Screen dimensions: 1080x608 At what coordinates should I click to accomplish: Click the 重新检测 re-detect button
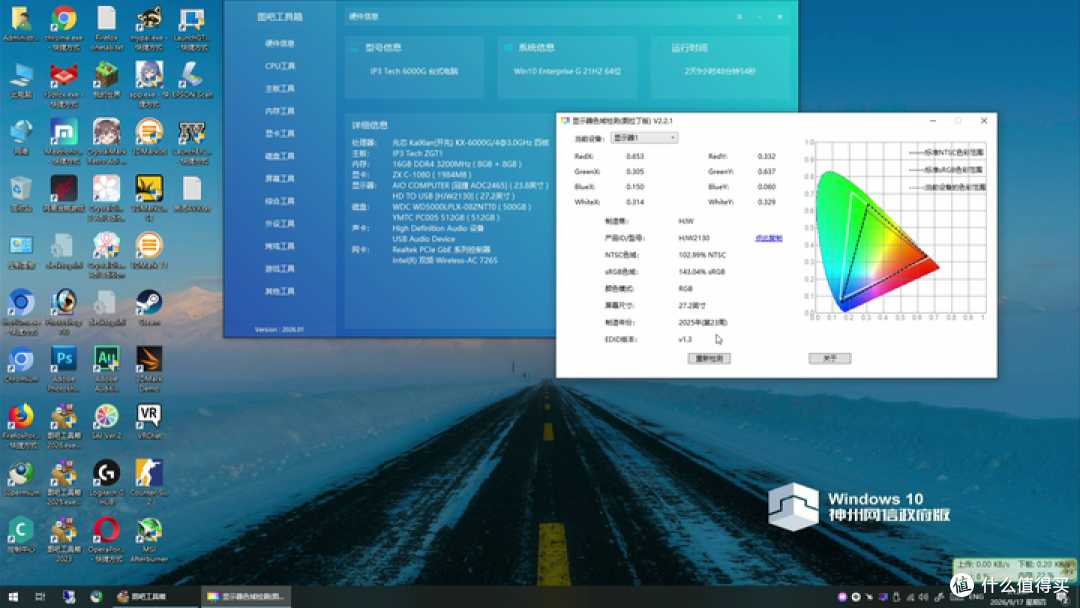[x=709, y=358]
